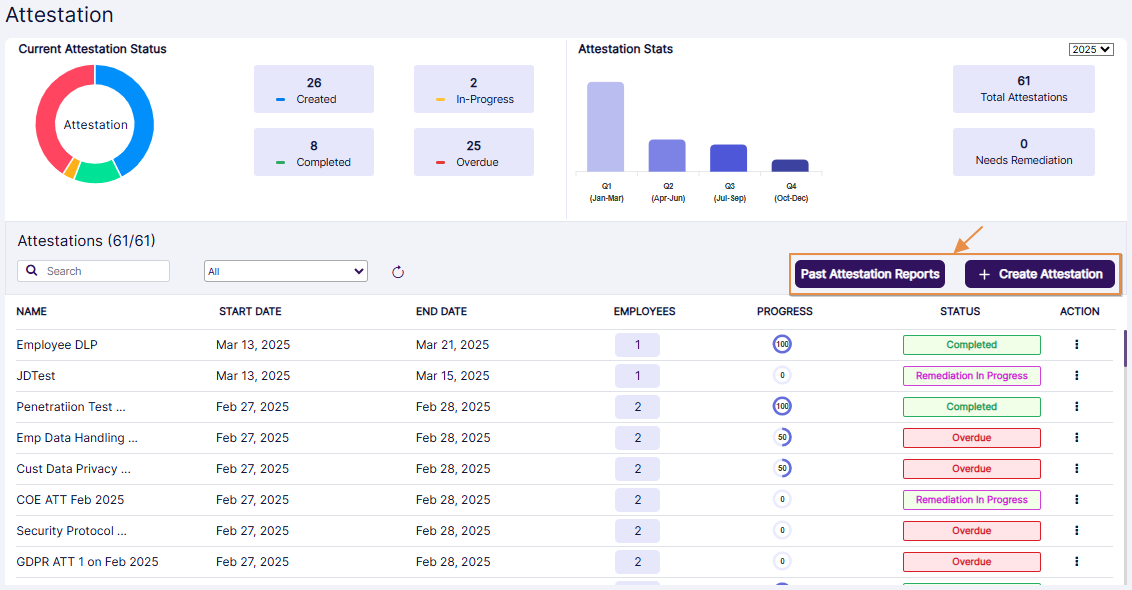Expand the All status filter dropdown
This screenshot has width=1132, height=590.
(286, 271)
